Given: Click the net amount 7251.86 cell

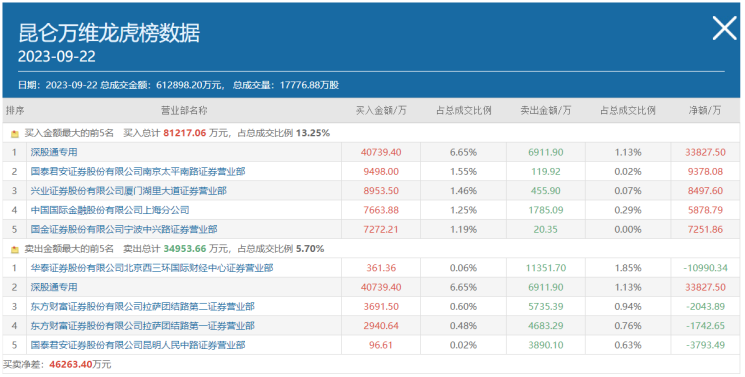Looking at the screenshot, I should [x=705, y=229].
